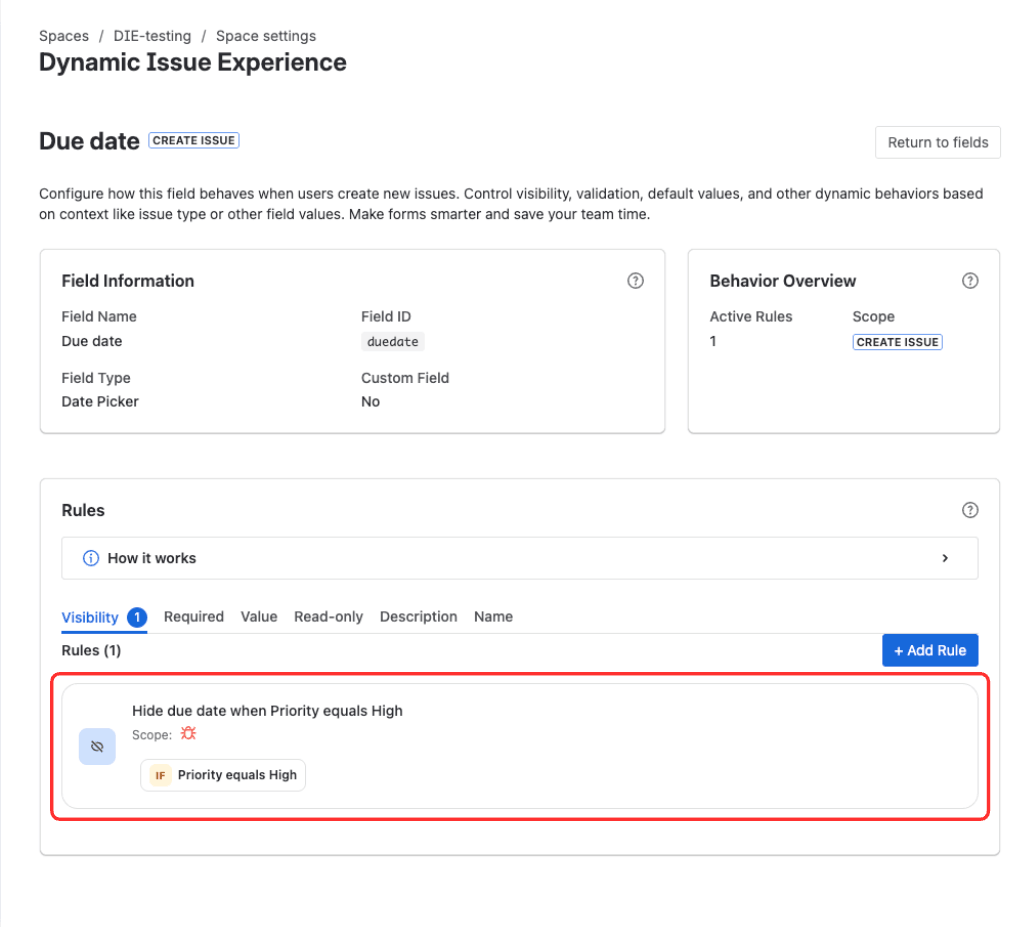Click the Return to fields button
The image size is (1011, 927).
coord(937,142)
